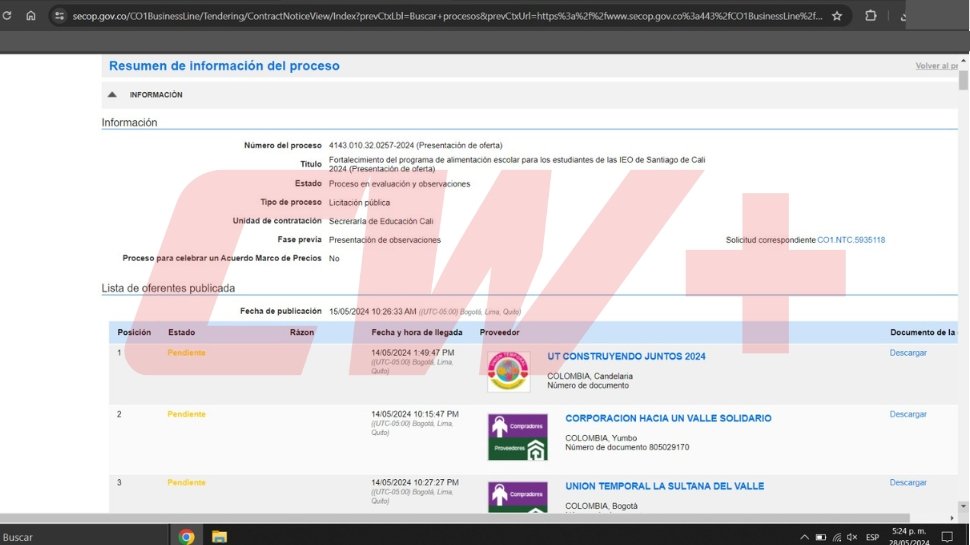Click the secop.gov.co address bar URL
This screenshot has width=970, height=545.
point(447,16)
